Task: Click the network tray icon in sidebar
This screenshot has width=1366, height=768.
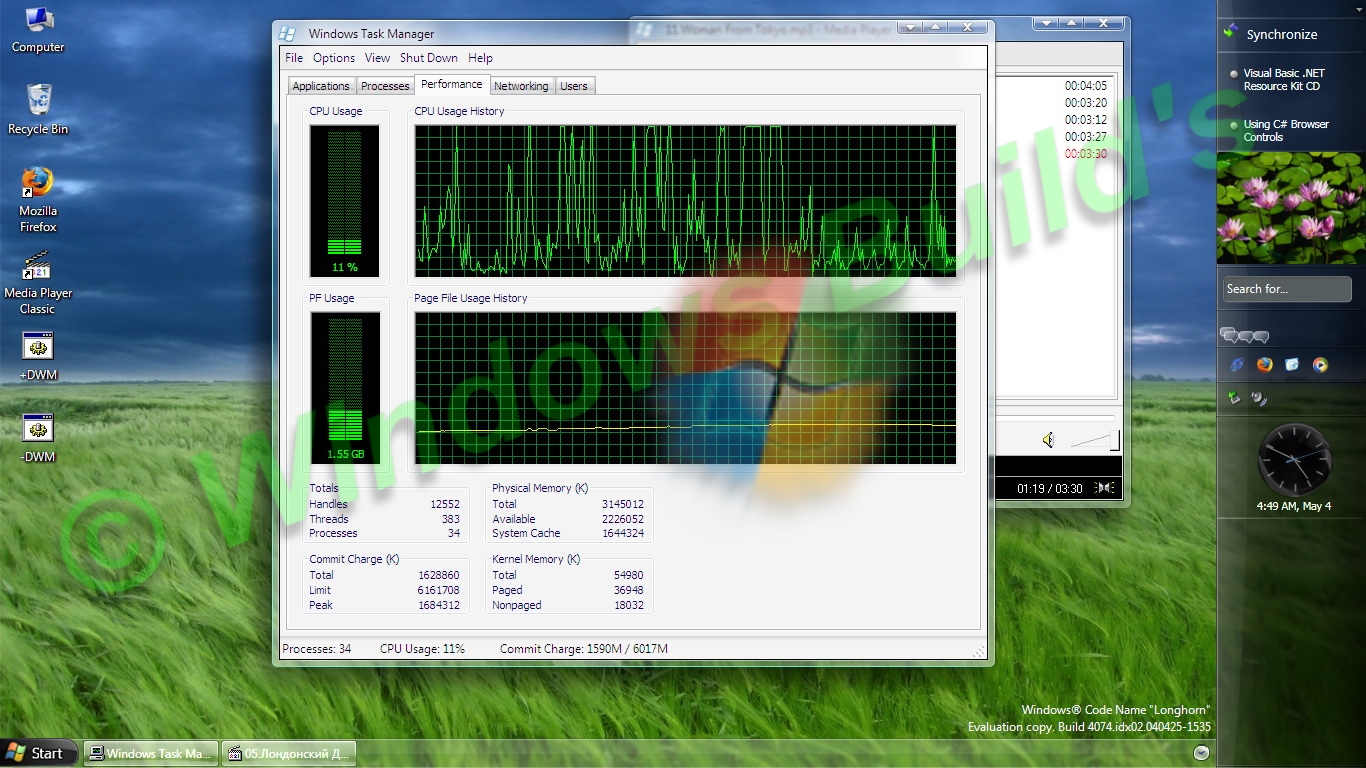Action: click(x=1234, y=398)
